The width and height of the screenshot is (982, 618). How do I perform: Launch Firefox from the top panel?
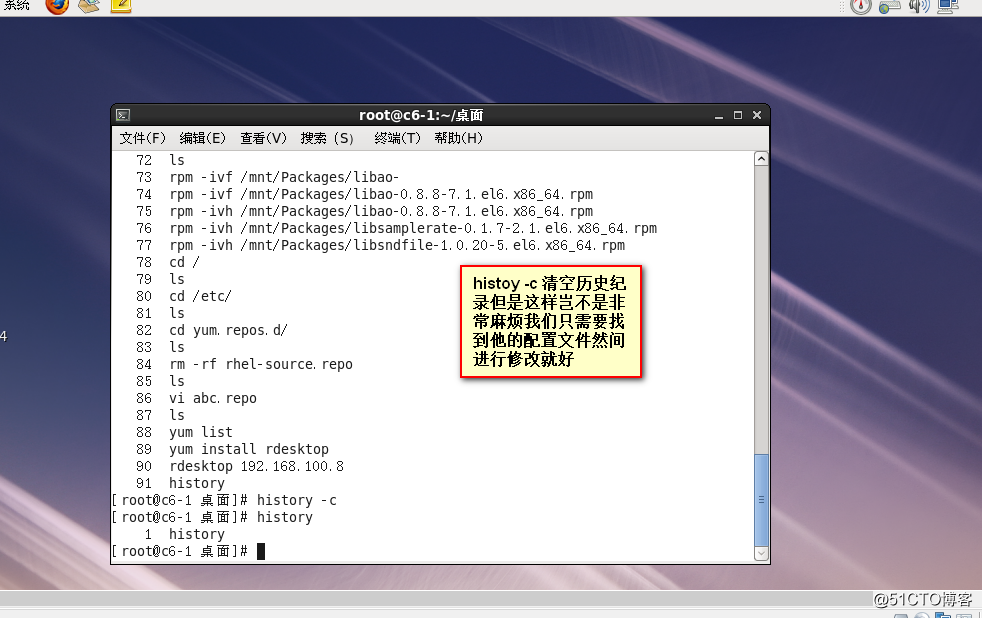coord(57,6)
